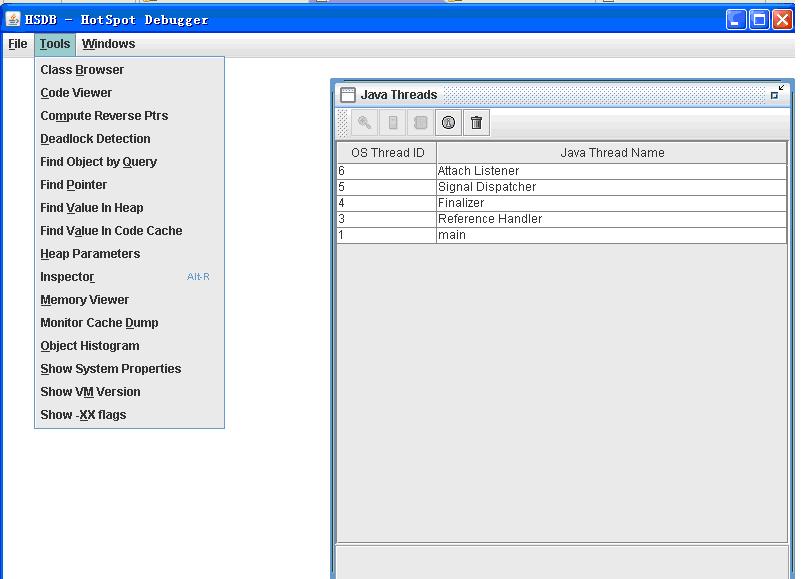Click OS Thread ID cell 4

pyautogui.click(x=387, y=203)
